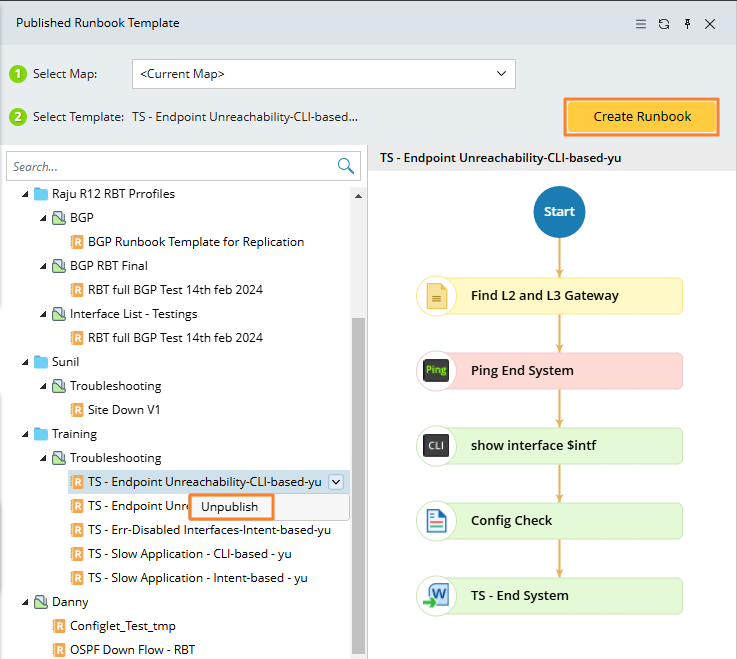The image size is (737, 659).
Task: Click the CLI show interface node icon
Action: pos(436,446)
